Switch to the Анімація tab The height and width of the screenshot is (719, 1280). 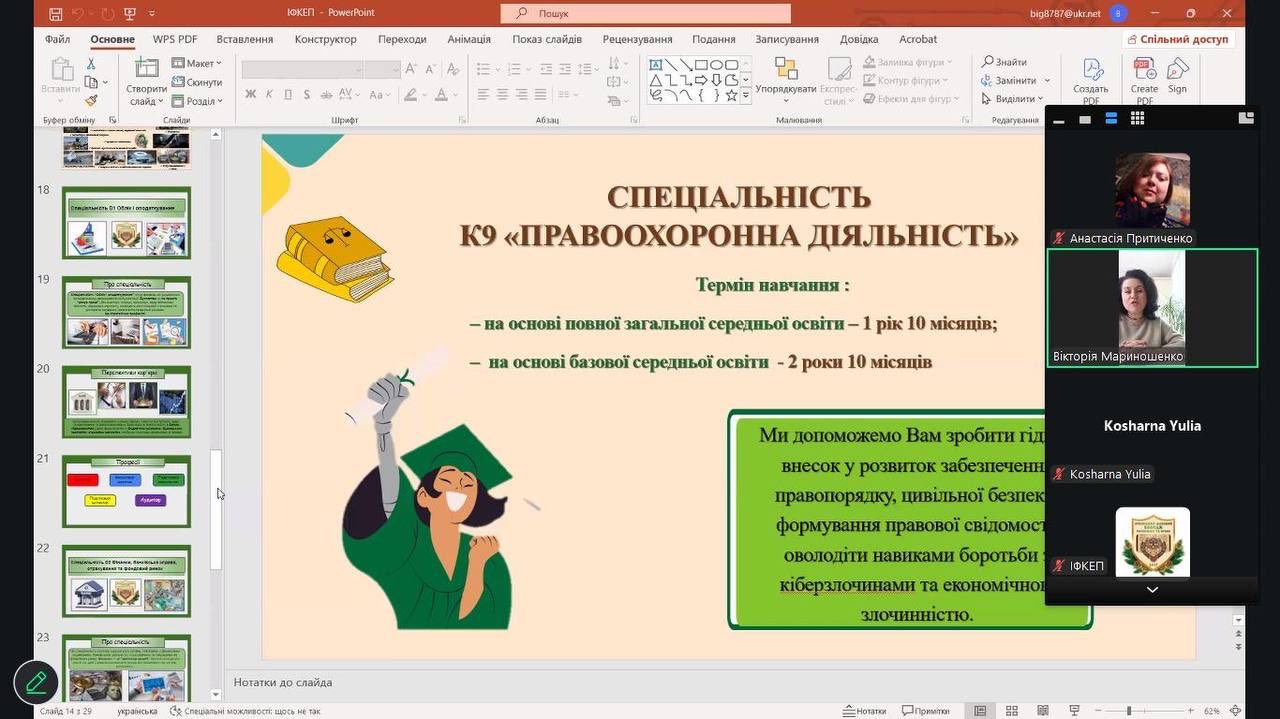(x=469, y=39)
